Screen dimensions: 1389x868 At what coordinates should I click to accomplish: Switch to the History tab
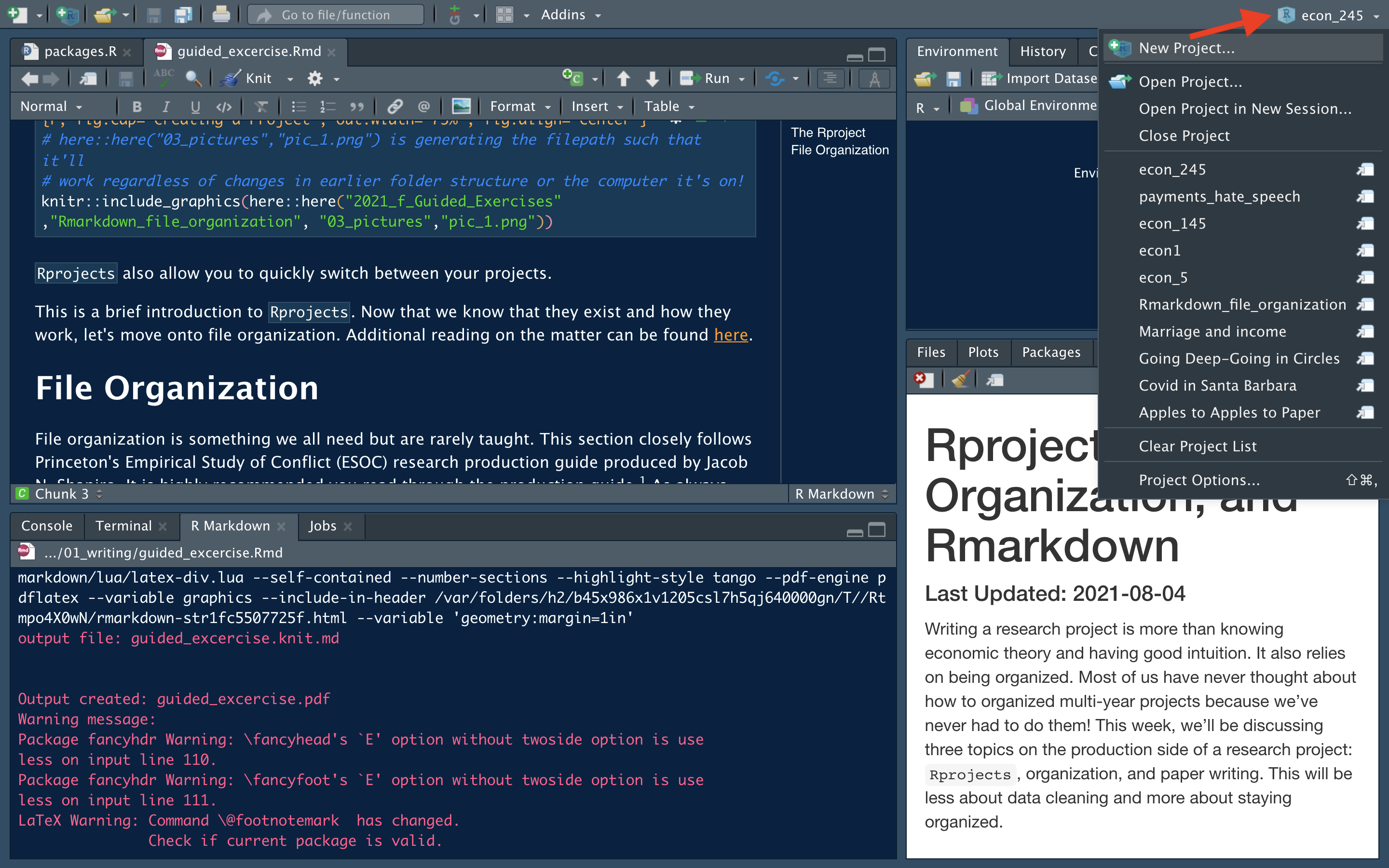(1043, 52)
